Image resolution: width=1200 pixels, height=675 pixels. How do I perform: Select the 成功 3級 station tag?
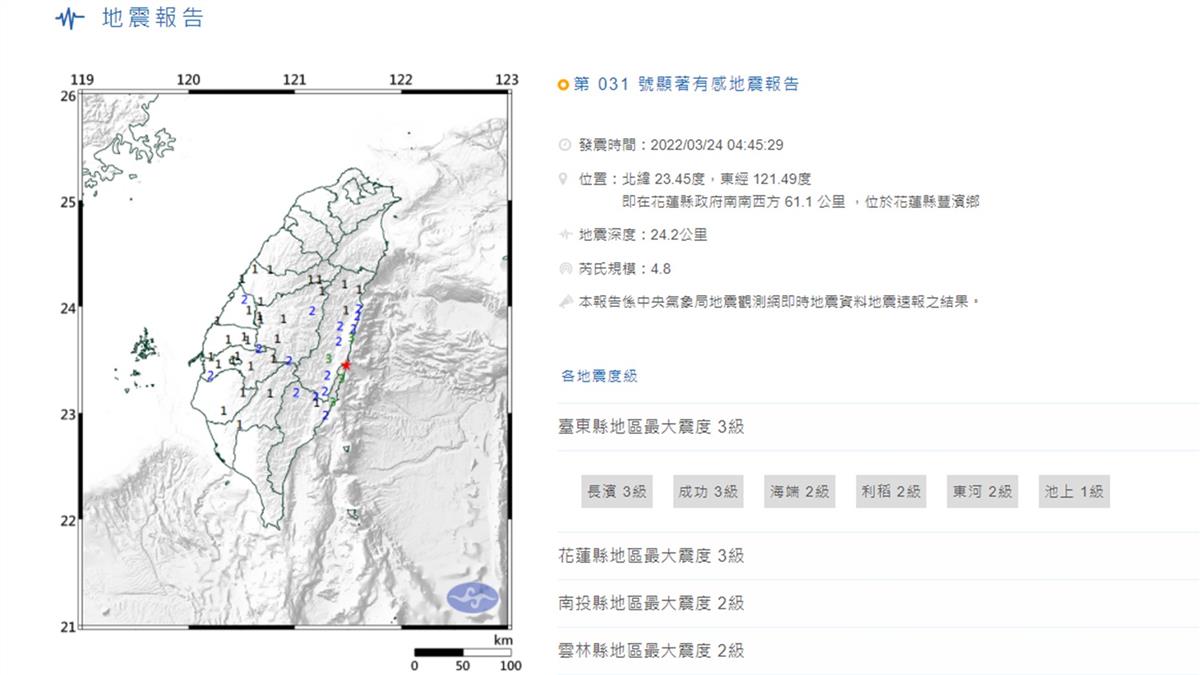pos(708,491)
